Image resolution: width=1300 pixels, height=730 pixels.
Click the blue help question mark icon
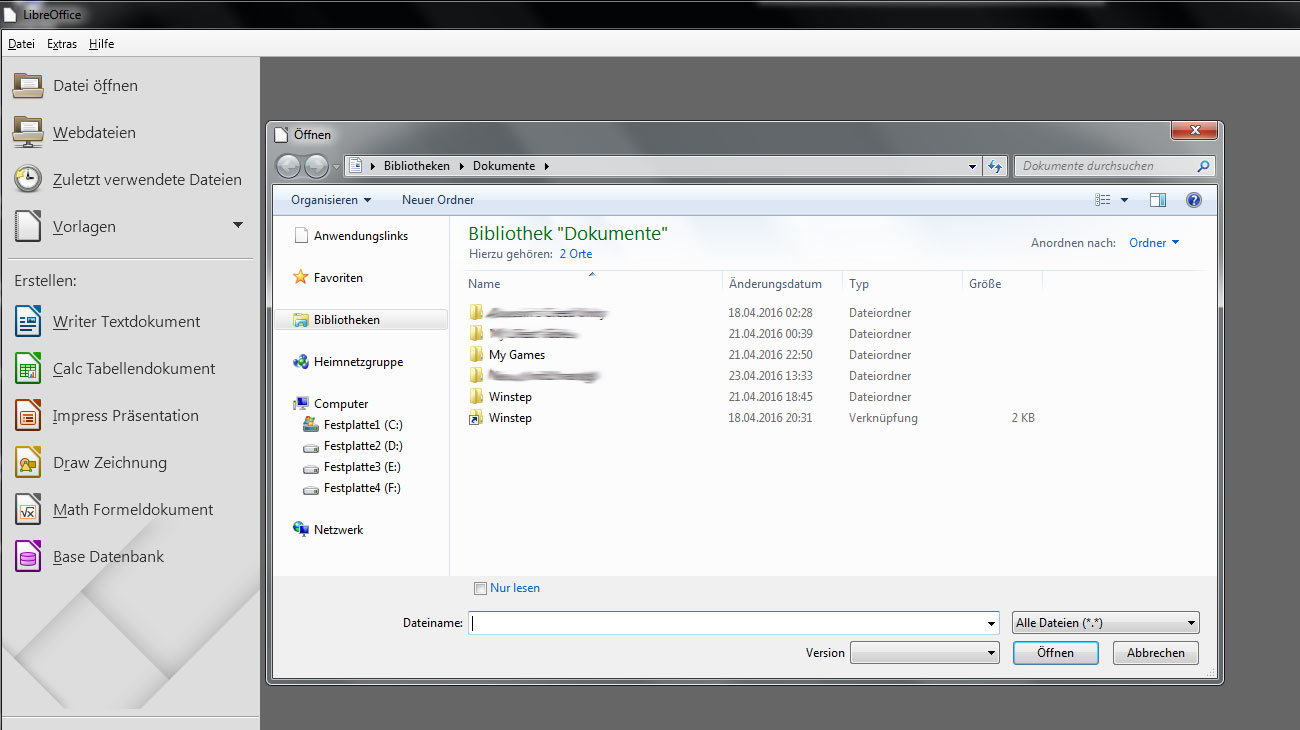(x=1193, y=200)
